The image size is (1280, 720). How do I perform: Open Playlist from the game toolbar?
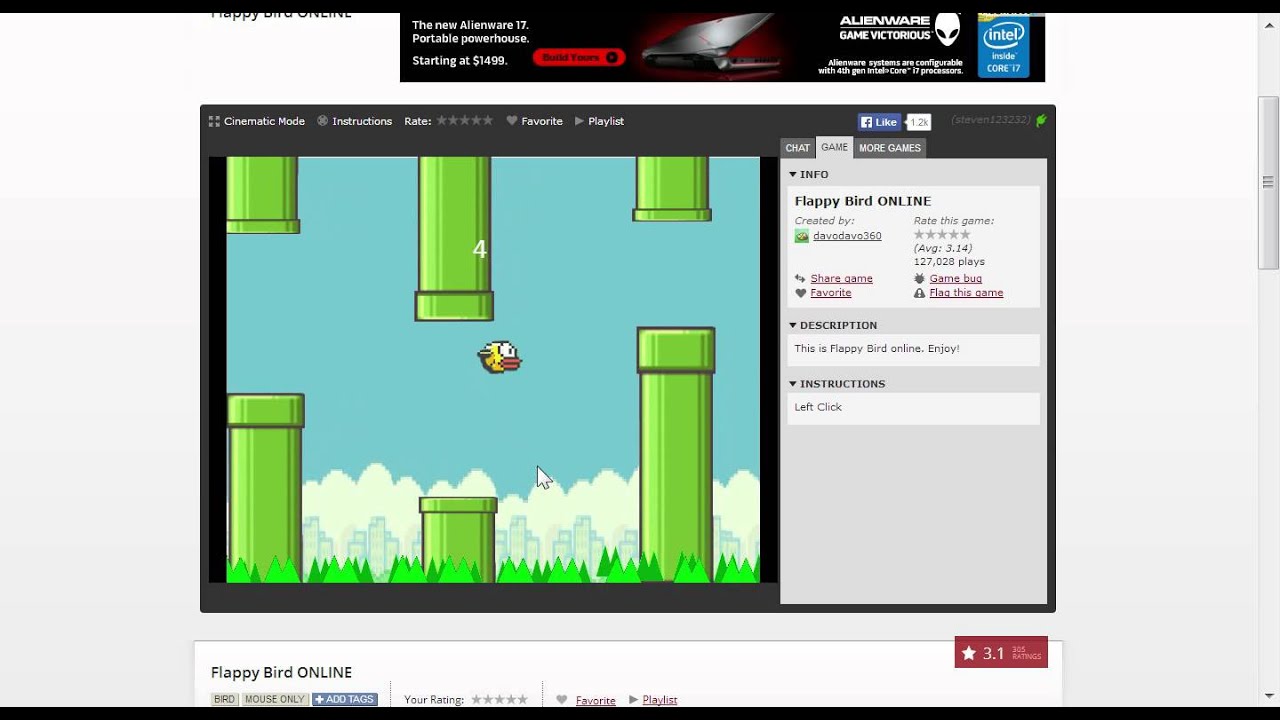[x=606, y=121]
